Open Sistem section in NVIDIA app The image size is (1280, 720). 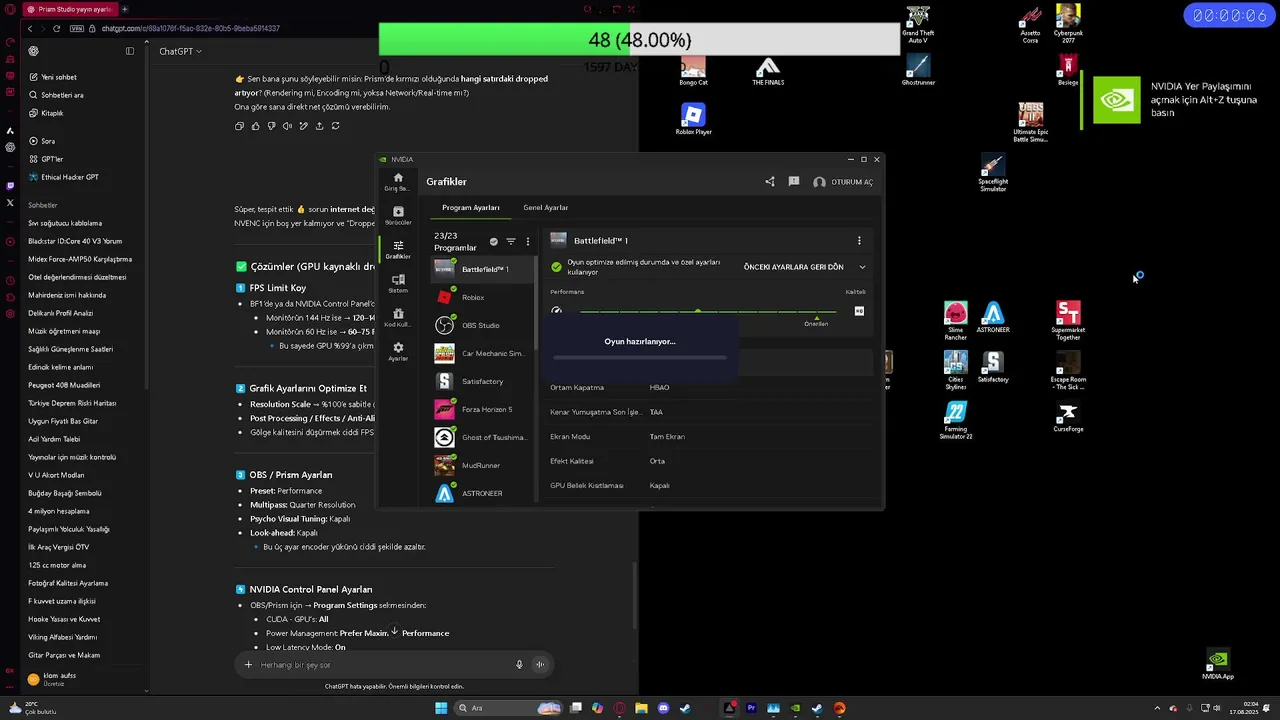click(x=398, y=284)
